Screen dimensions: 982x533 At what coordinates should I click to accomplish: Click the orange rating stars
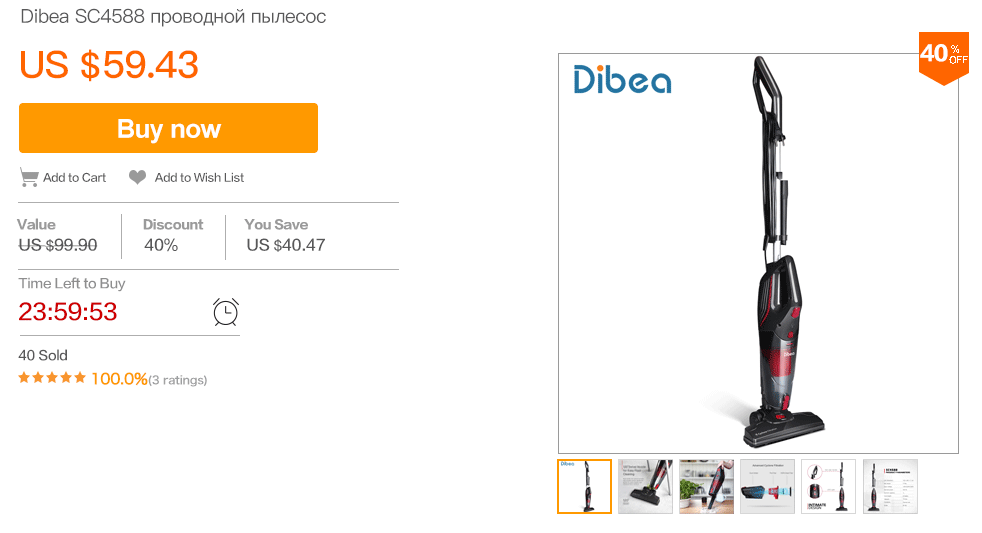[52, 379]
